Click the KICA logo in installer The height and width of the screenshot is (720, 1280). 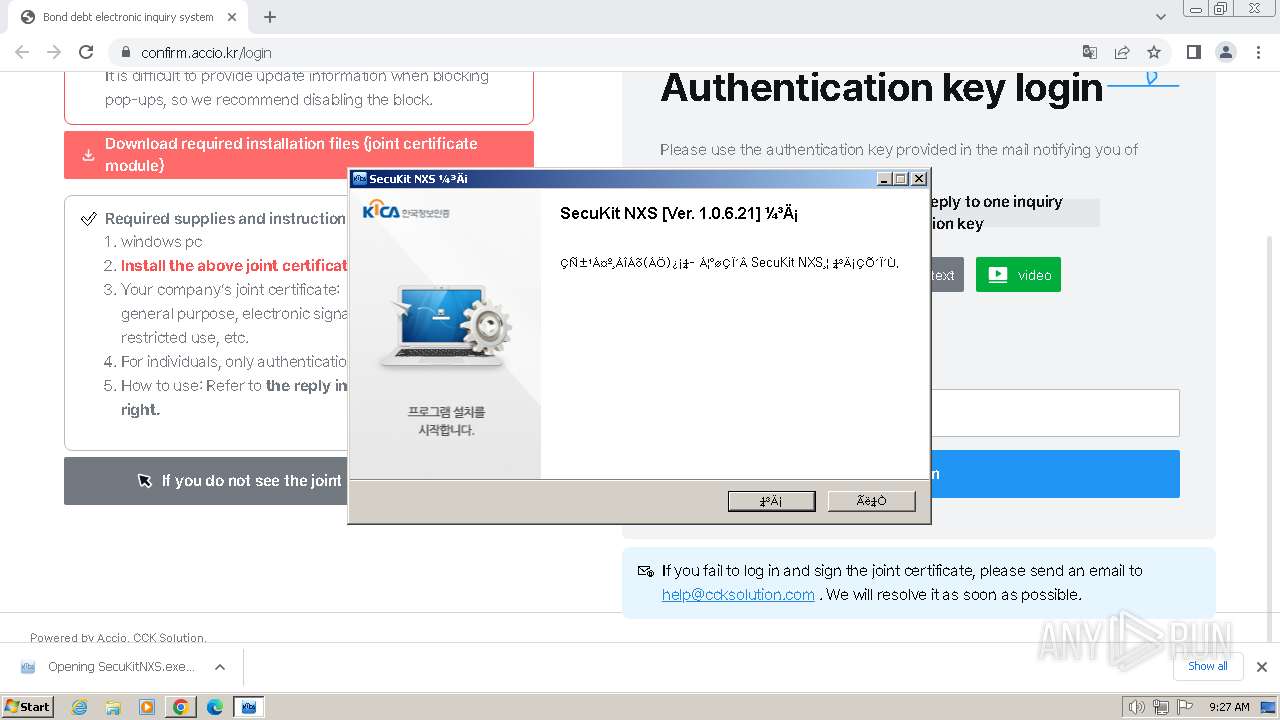406,211
